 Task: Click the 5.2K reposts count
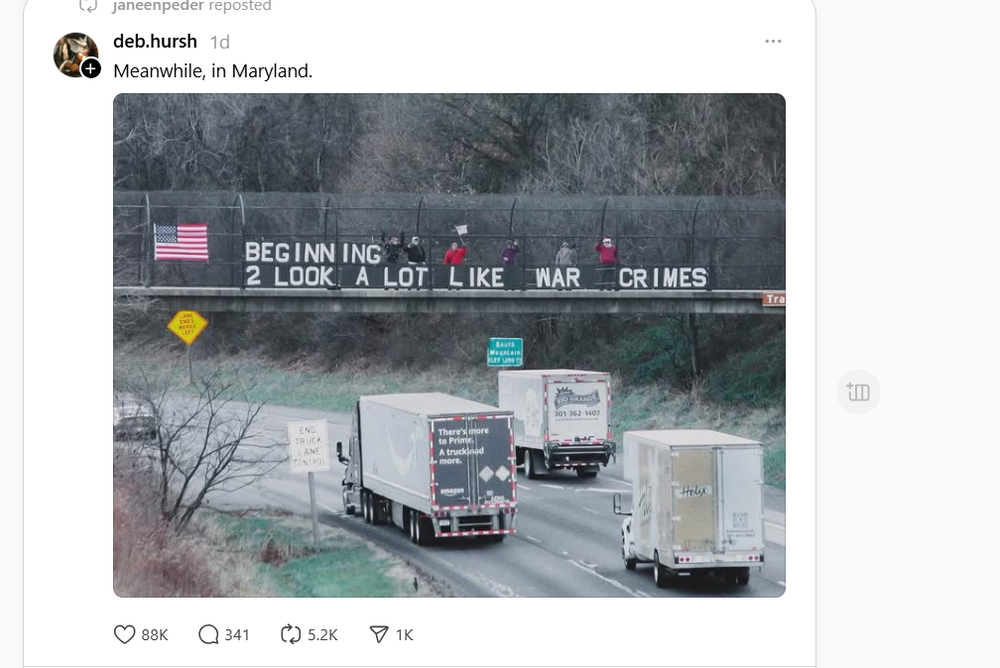[x=323, y=634]
